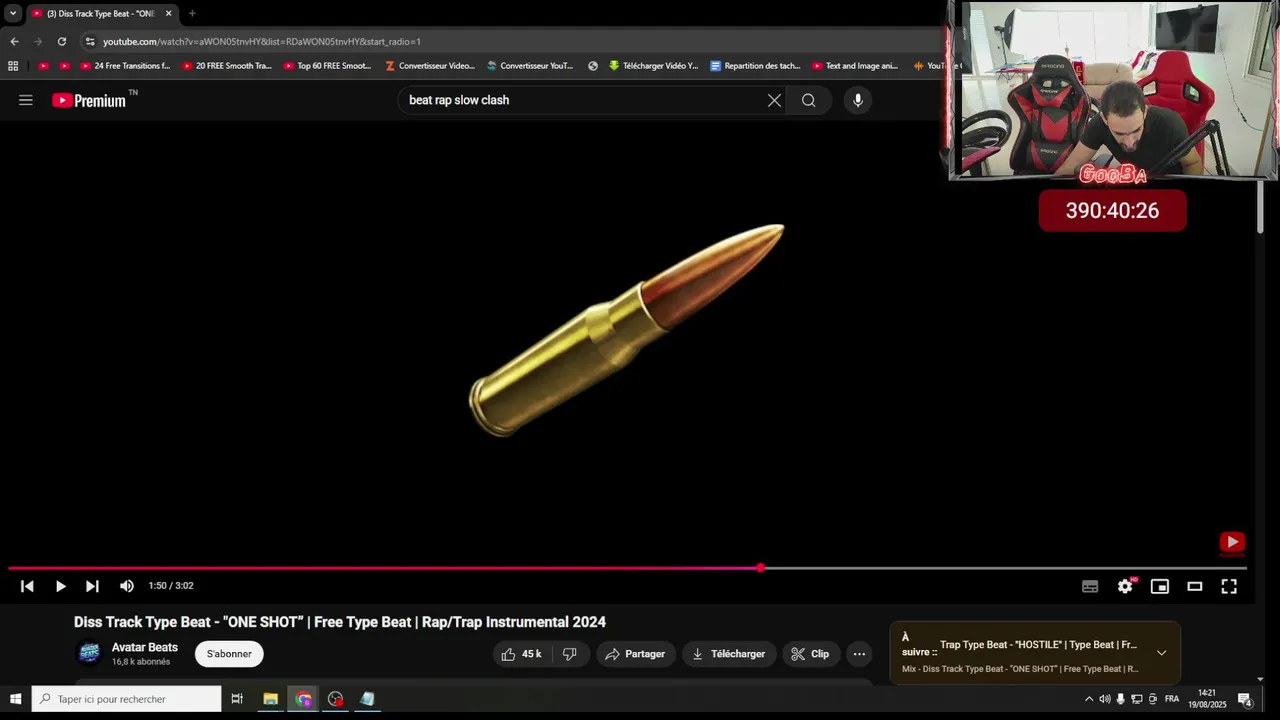Reload the current page
The image size is (1280, 720).
point(62,41)
